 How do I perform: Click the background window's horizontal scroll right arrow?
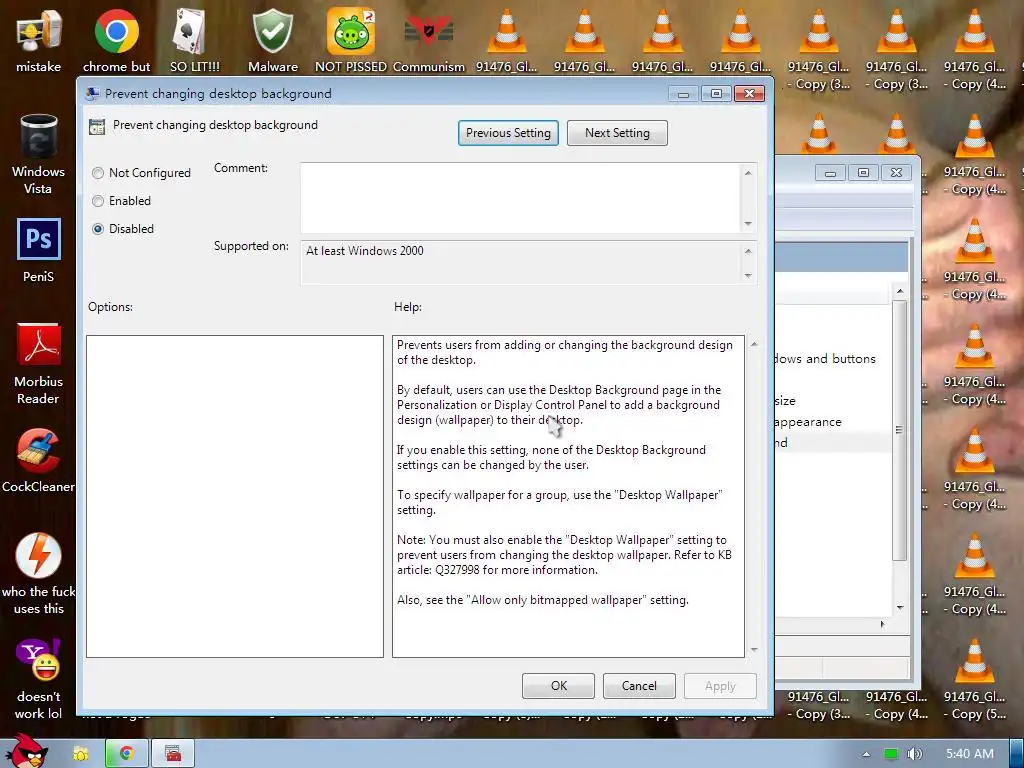(882, 624)
